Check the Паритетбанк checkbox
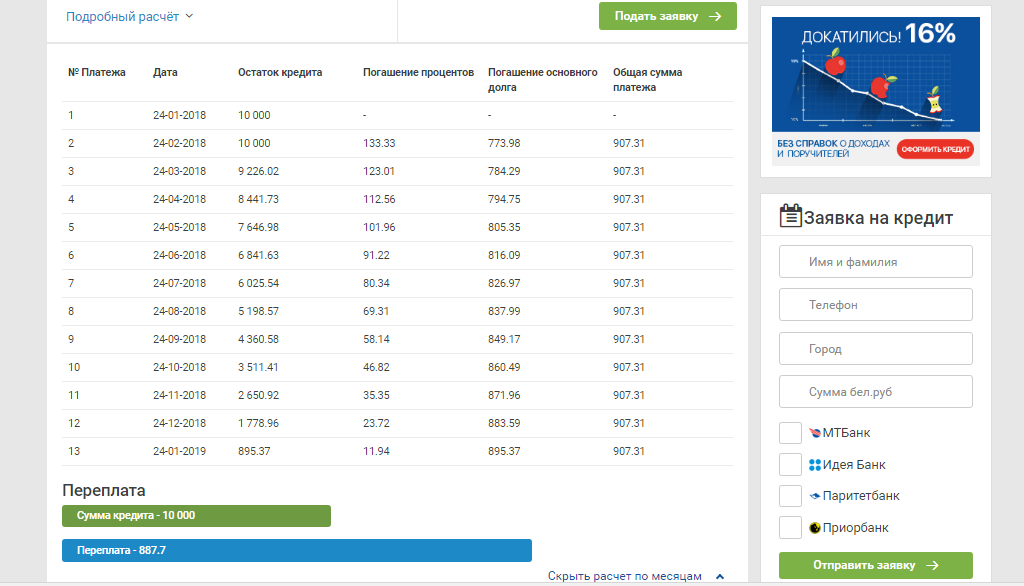 pyautogui.click(x=790, y=496)
